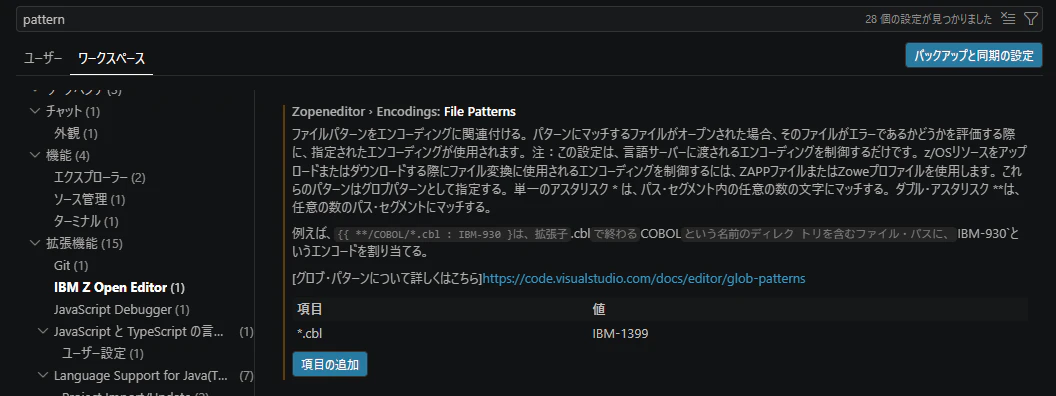Clear the settings search input icon
1056x396 pixels.
(1008, 19)
